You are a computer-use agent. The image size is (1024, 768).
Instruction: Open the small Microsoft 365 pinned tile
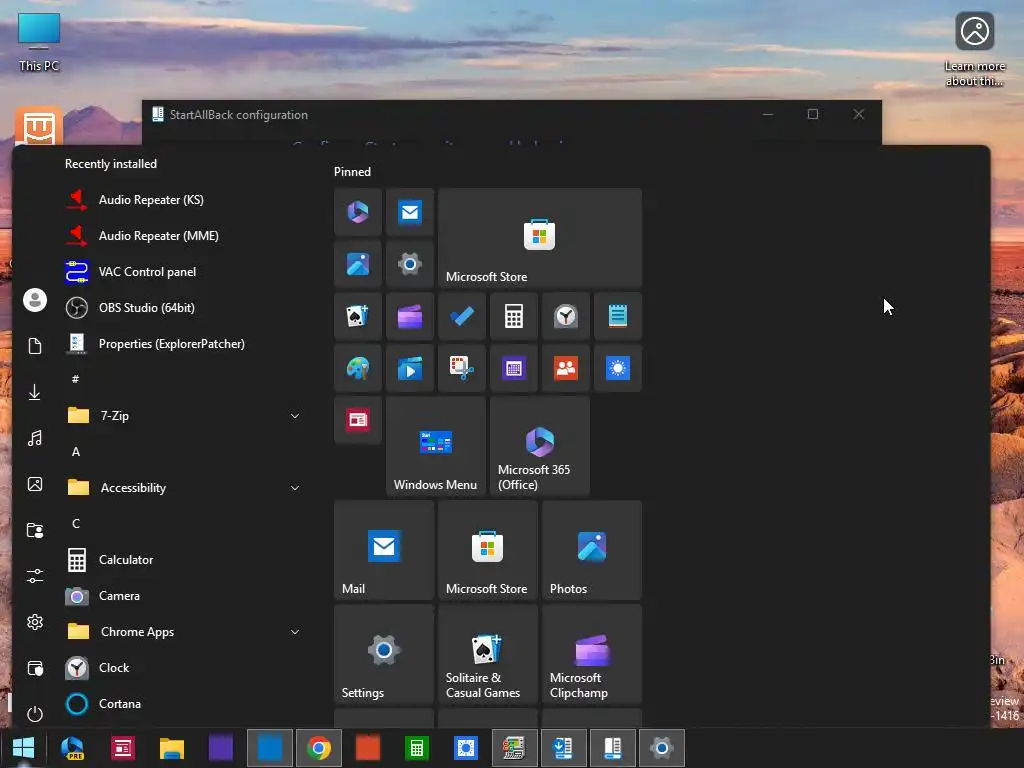(358, 212)
